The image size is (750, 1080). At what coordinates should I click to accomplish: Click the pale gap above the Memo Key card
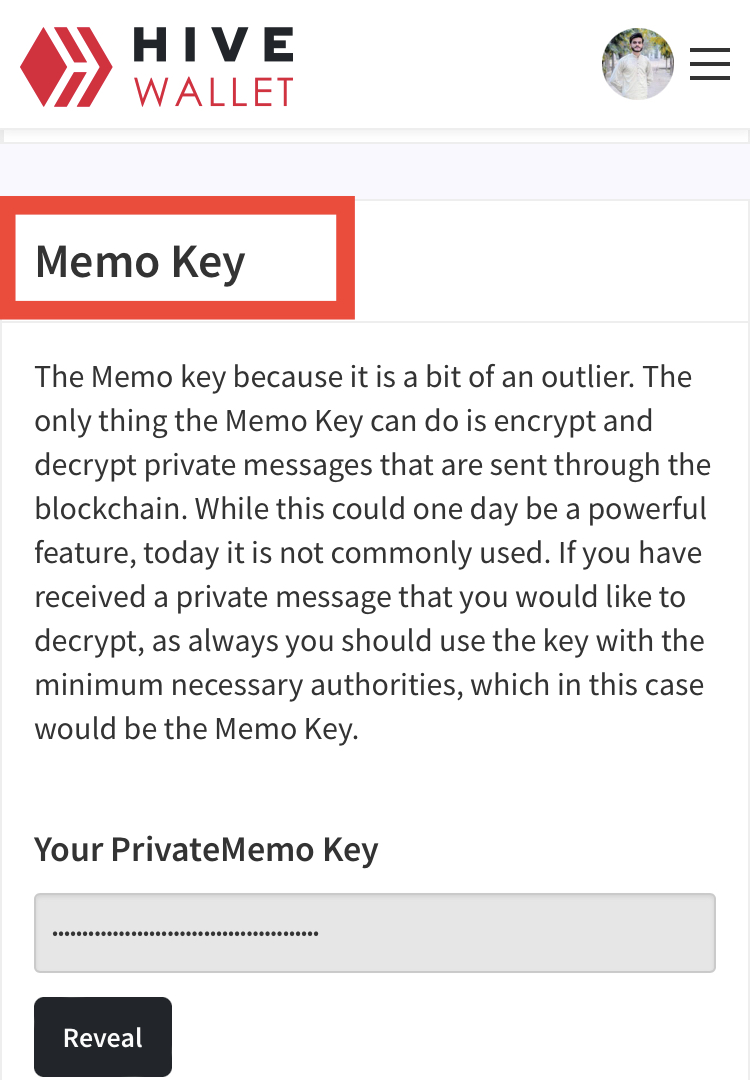(x=375, y=171)
